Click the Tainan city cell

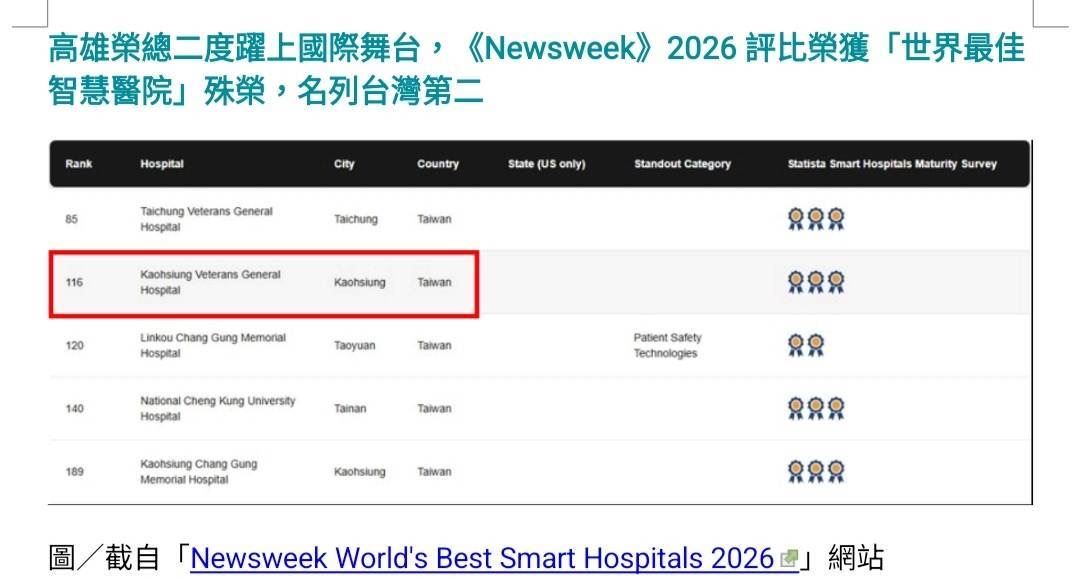[x=350, y=408]
